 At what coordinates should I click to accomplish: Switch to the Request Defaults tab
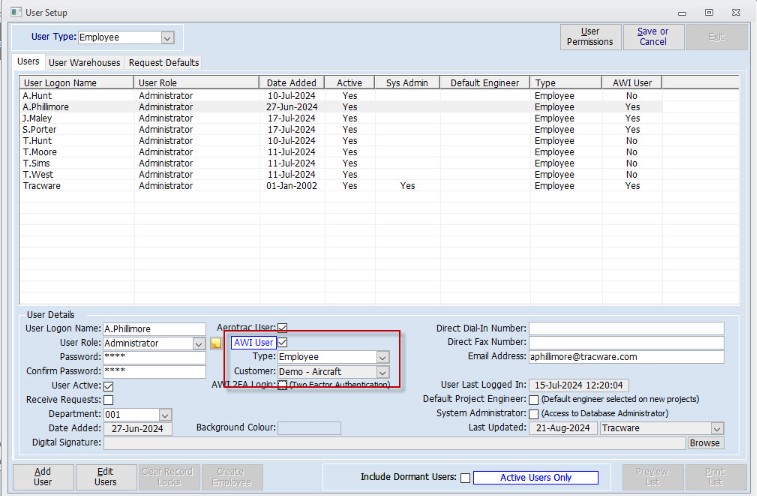164,63
